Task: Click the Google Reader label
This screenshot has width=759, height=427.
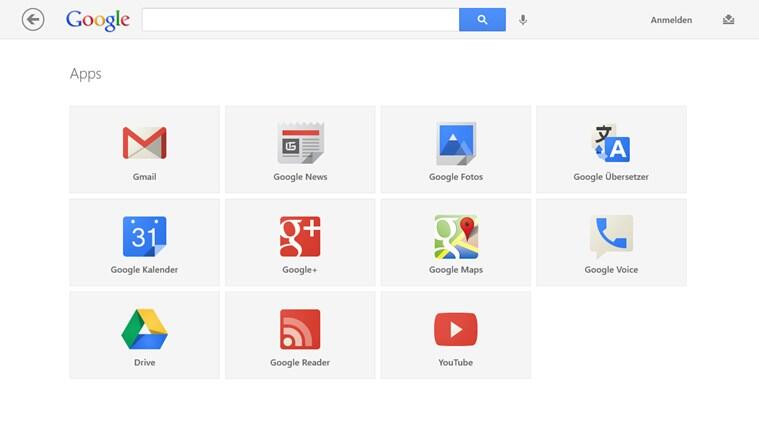Action: (x=300, y=362)
